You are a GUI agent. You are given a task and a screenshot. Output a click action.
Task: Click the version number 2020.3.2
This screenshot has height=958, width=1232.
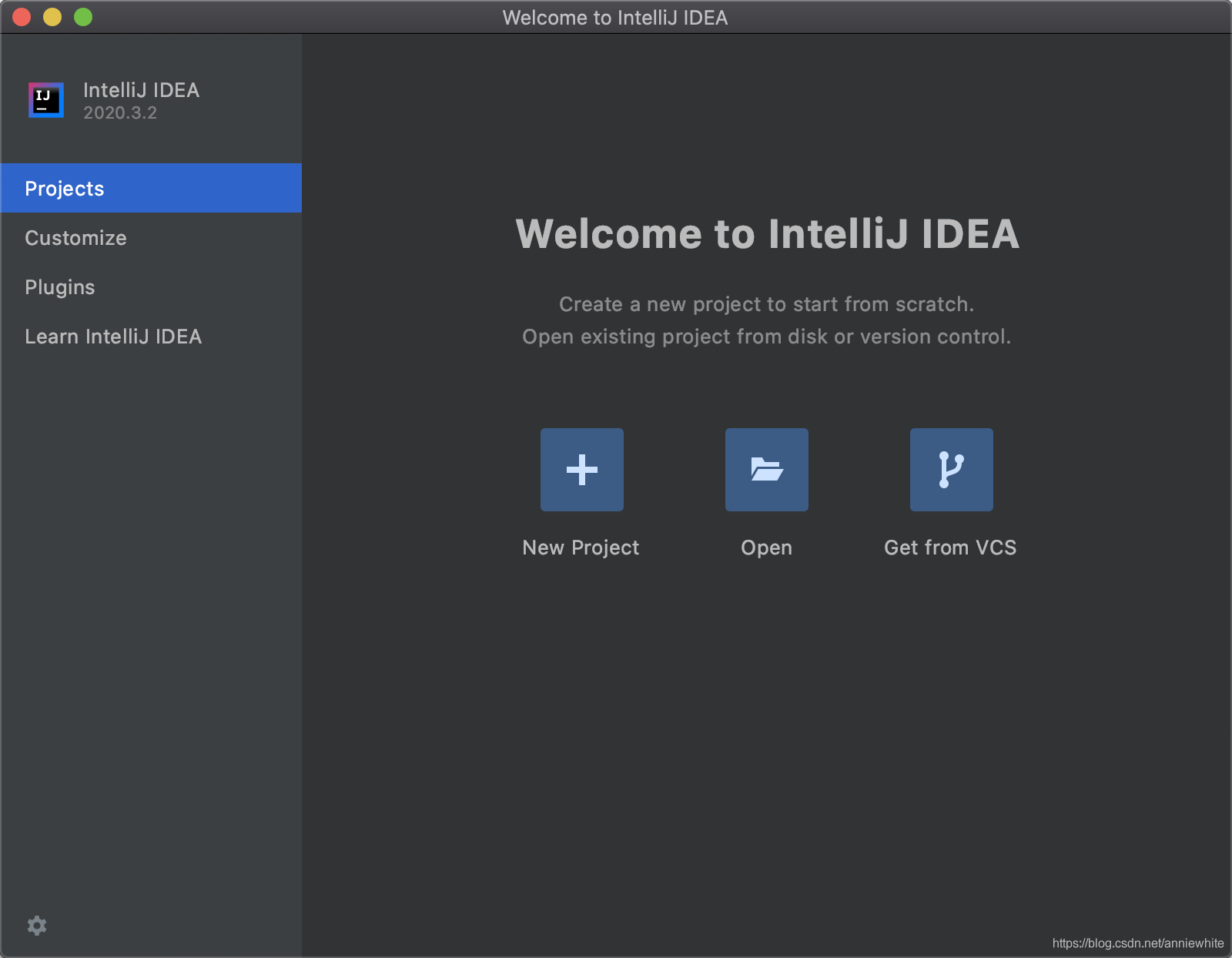120,113
